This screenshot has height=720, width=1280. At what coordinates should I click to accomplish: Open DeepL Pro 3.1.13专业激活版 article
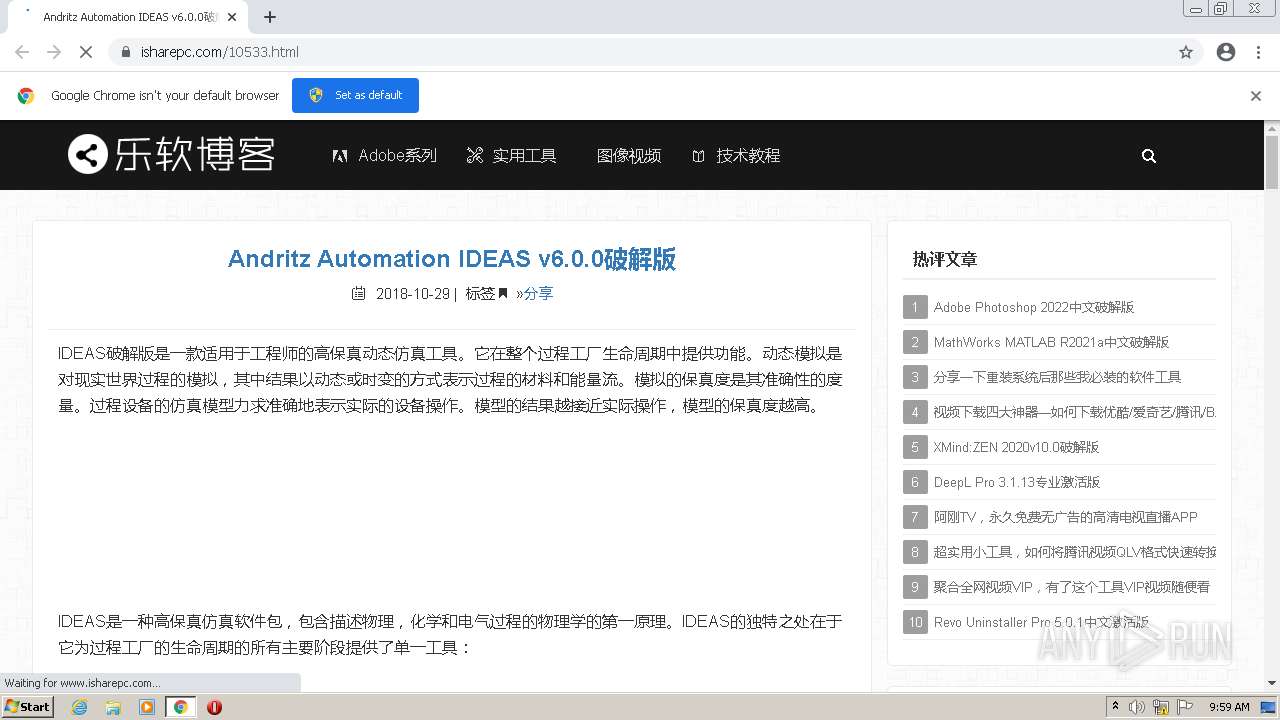click(1016, 482)
